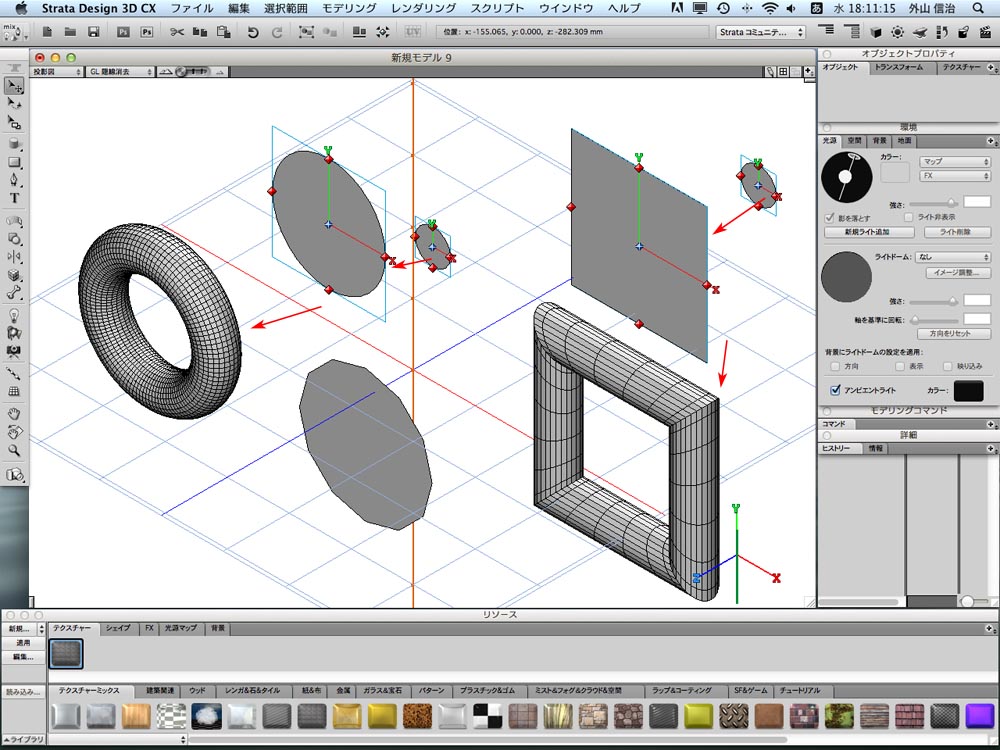Select the 2D rectangle tool
Screen dimensions: 1000x750
pos(14,162)
